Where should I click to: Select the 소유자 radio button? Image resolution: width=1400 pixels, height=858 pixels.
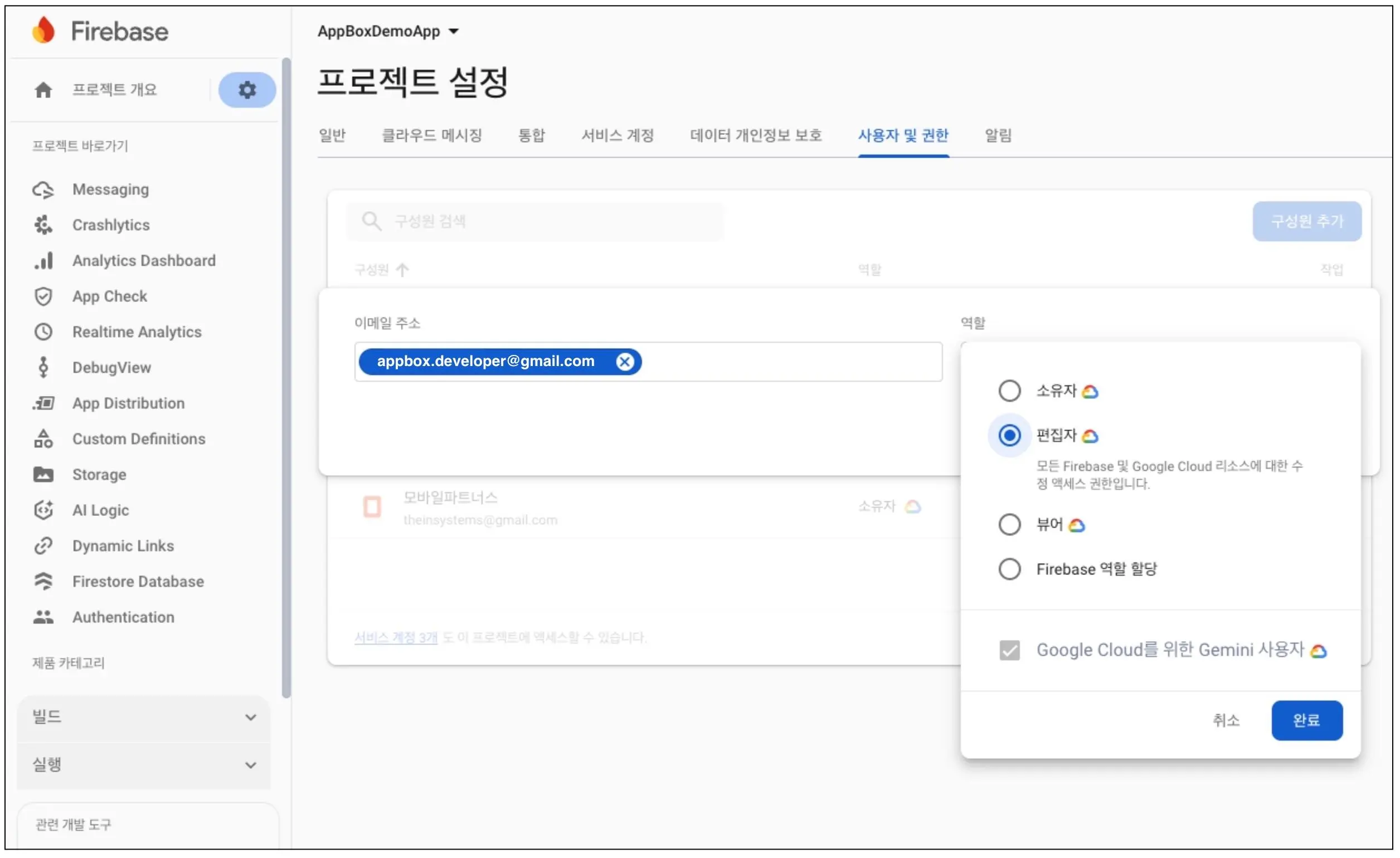tap(1010, 391)
